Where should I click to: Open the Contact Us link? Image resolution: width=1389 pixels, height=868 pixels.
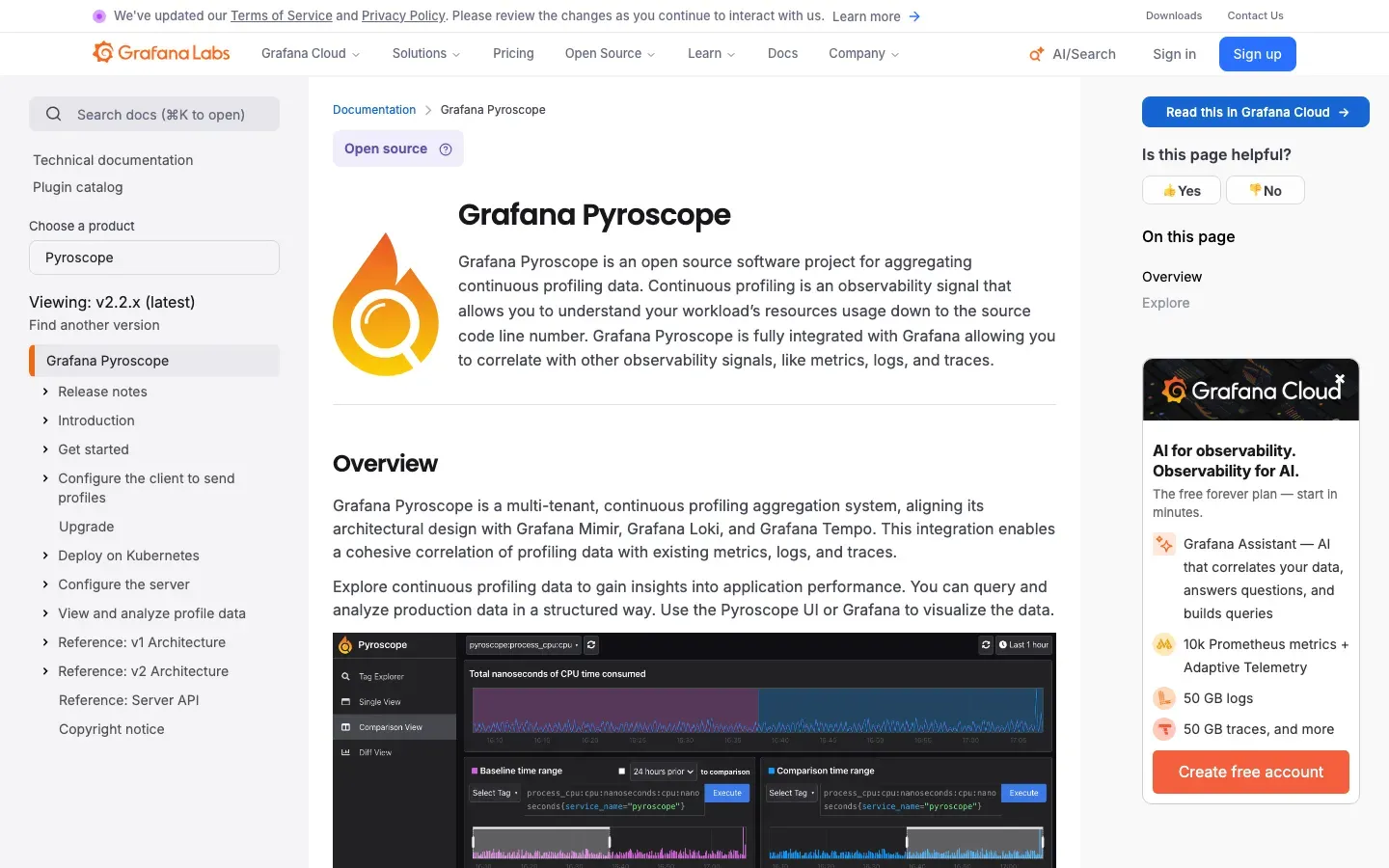[x=1255, y=15]
